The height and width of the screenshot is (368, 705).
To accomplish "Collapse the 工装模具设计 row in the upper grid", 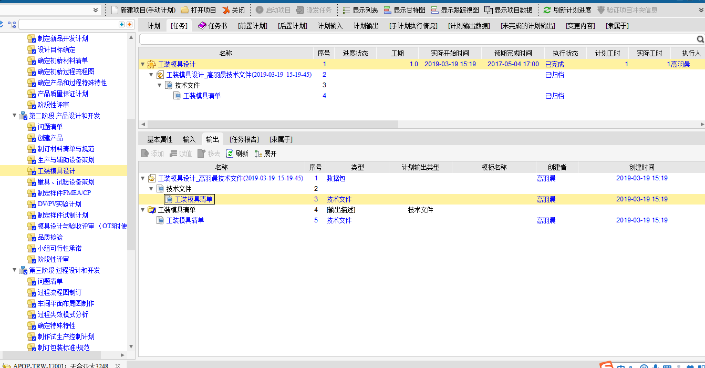I will 143,64.
